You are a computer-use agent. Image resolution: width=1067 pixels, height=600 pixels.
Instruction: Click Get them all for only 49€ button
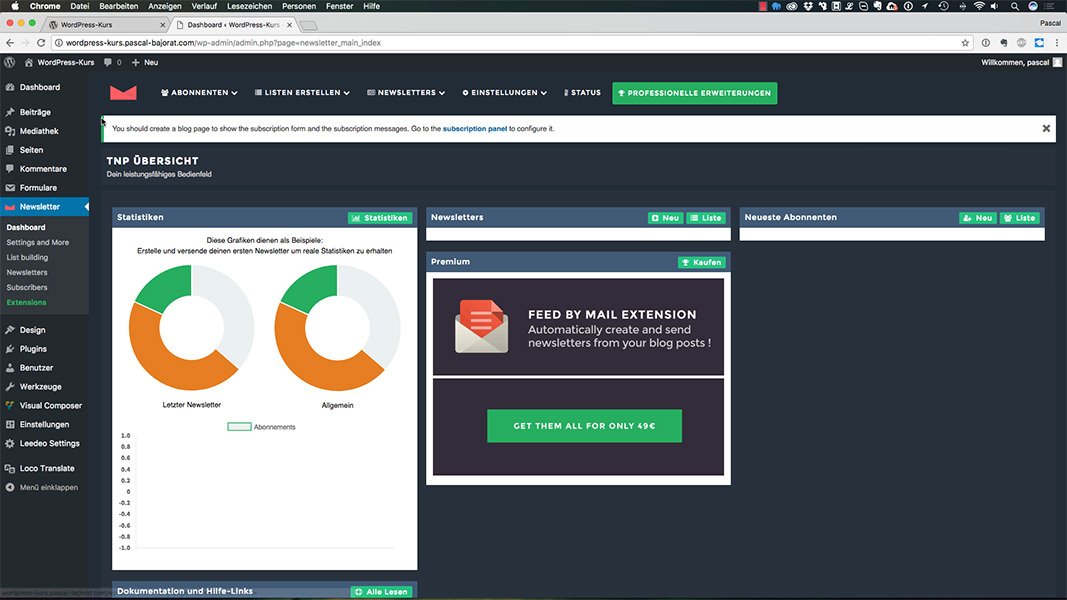click(585, 426)
